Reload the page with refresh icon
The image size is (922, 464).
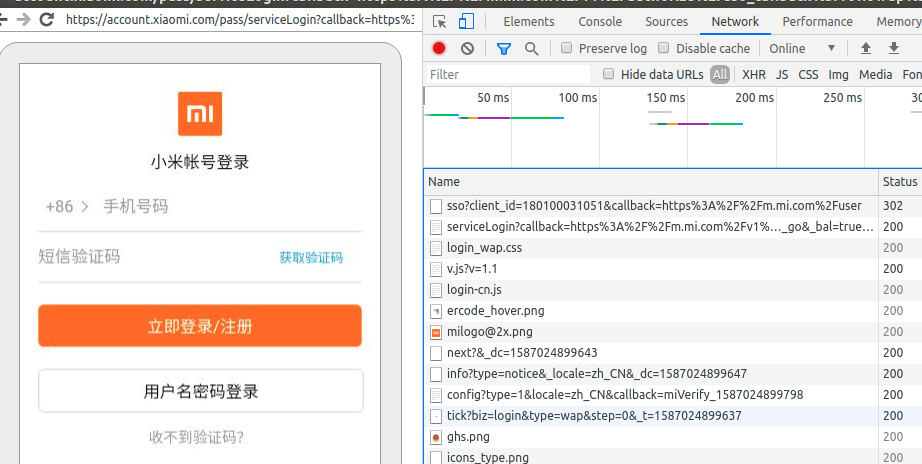pyautogui.click(x=46, y=19)
